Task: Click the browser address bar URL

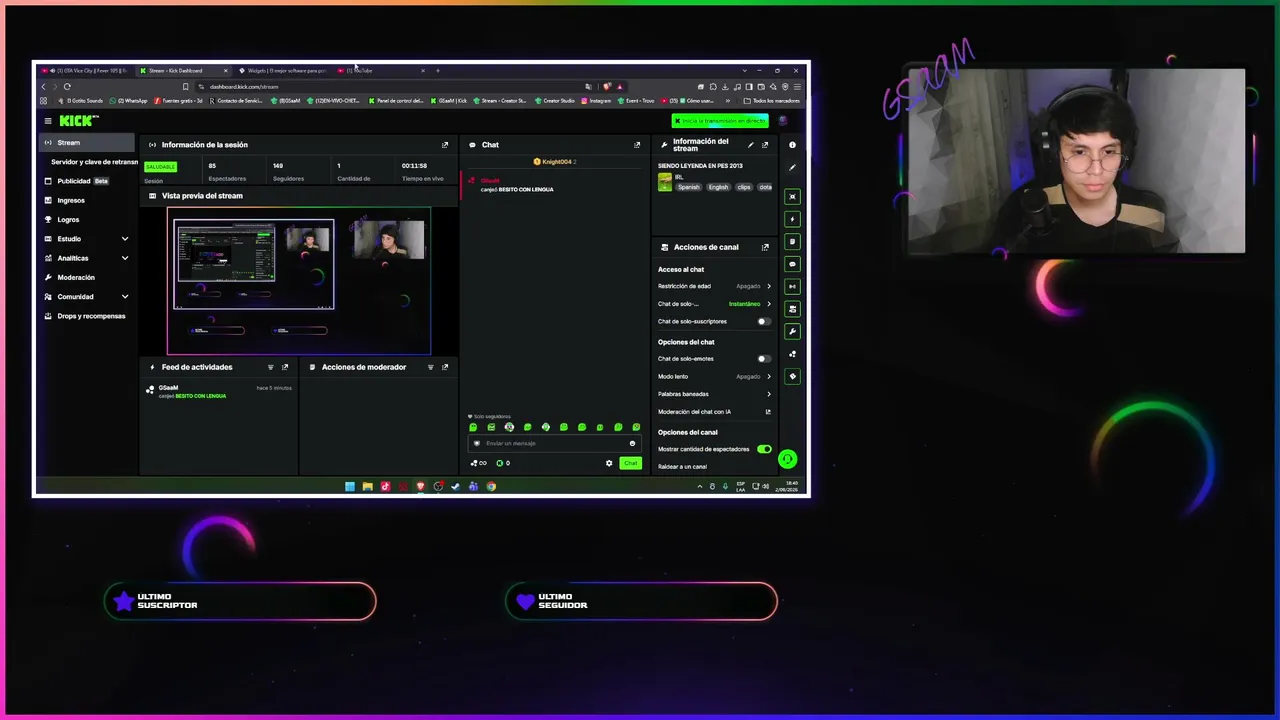Action: click(x=244, y=87)
